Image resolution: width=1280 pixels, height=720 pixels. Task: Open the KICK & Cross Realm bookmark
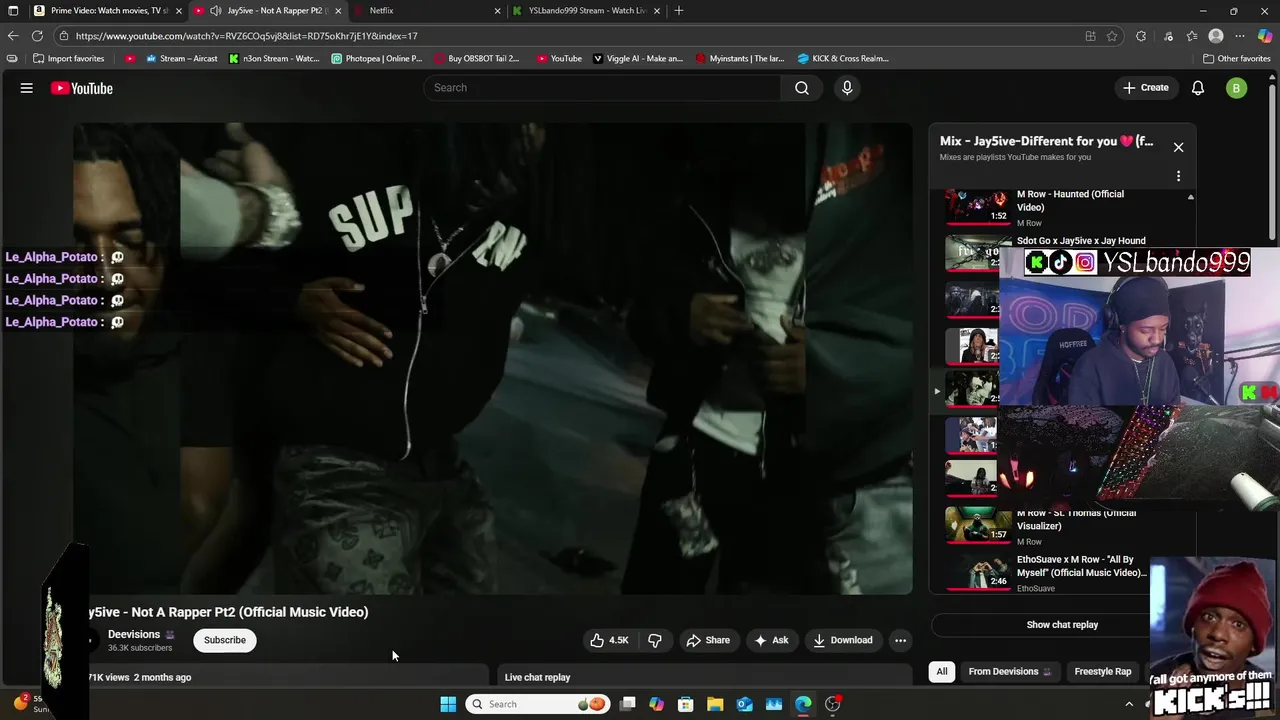(843, 58)
